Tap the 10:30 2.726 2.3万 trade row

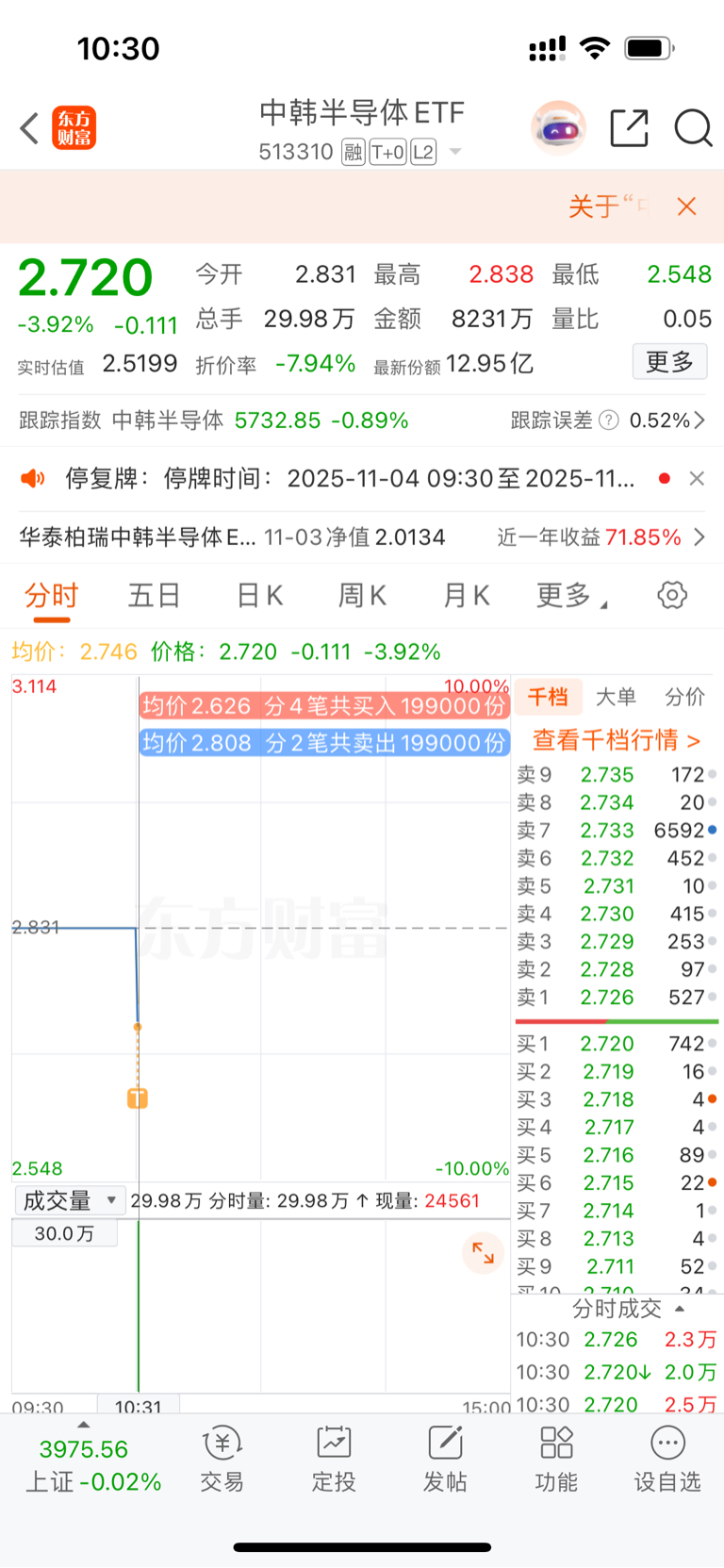617,1340
